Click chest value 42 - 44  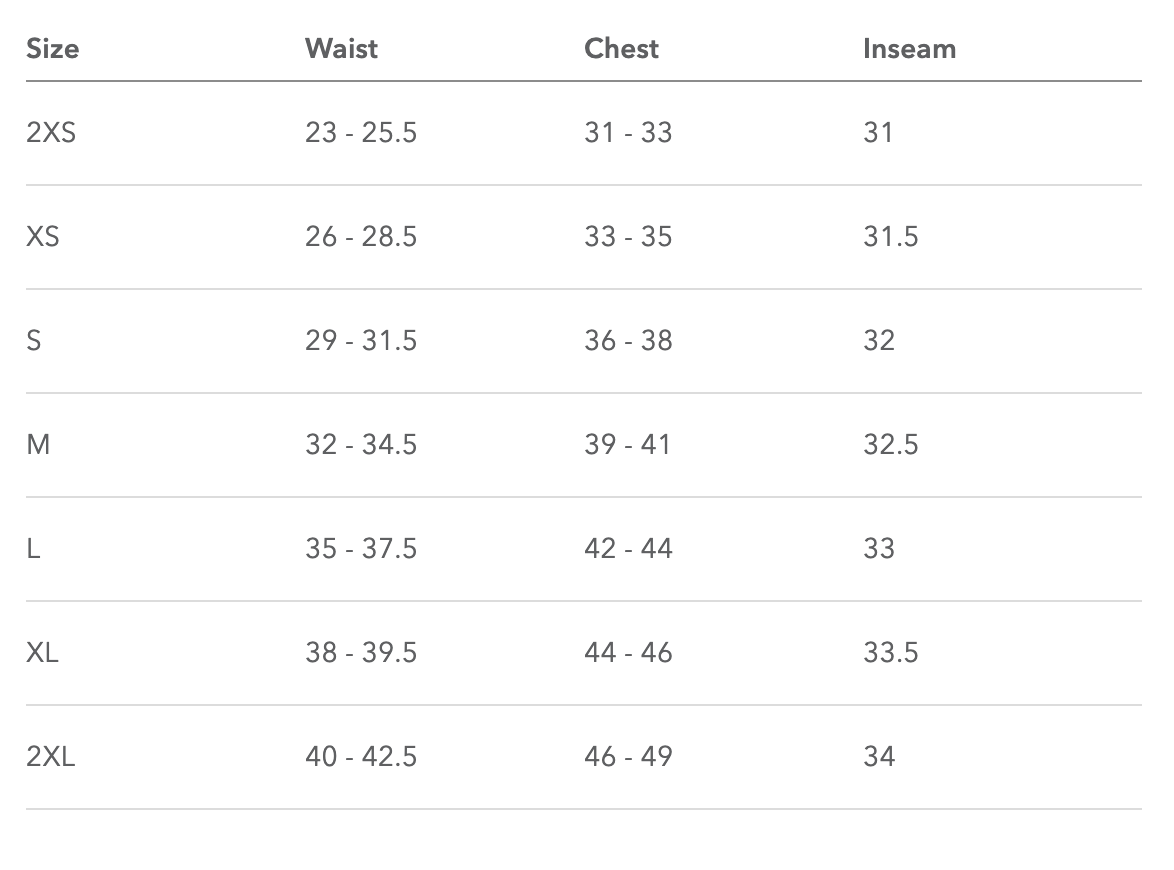point(628,549)
